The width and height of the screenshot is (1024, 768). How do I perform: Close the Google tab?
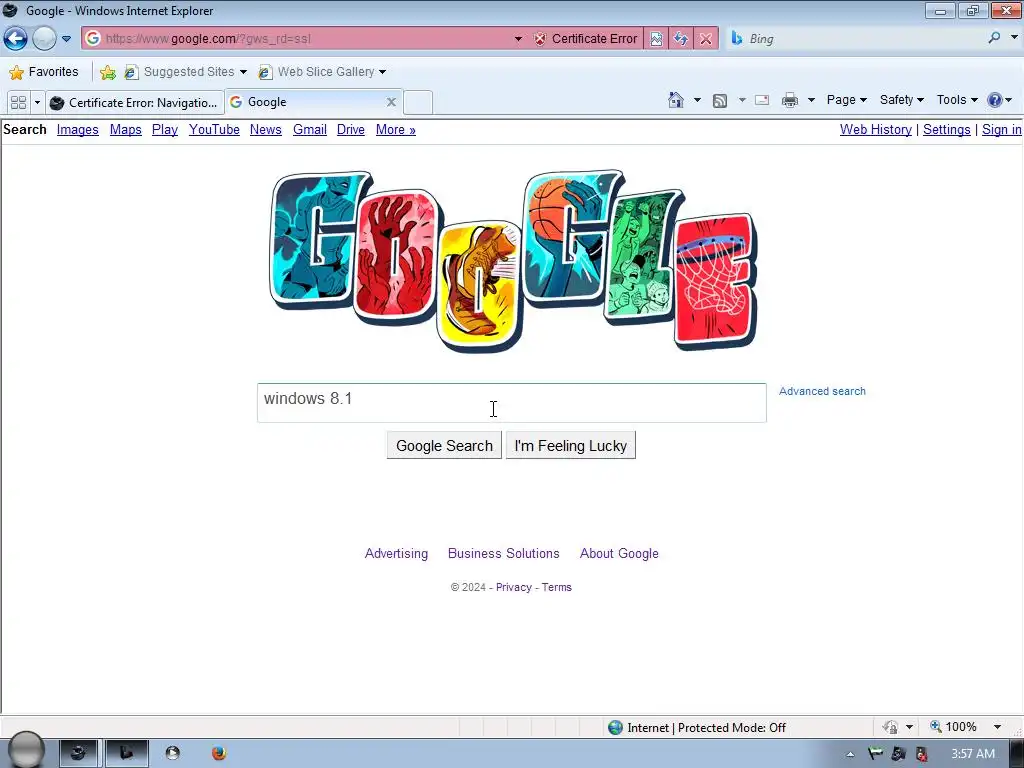[391, 103]
